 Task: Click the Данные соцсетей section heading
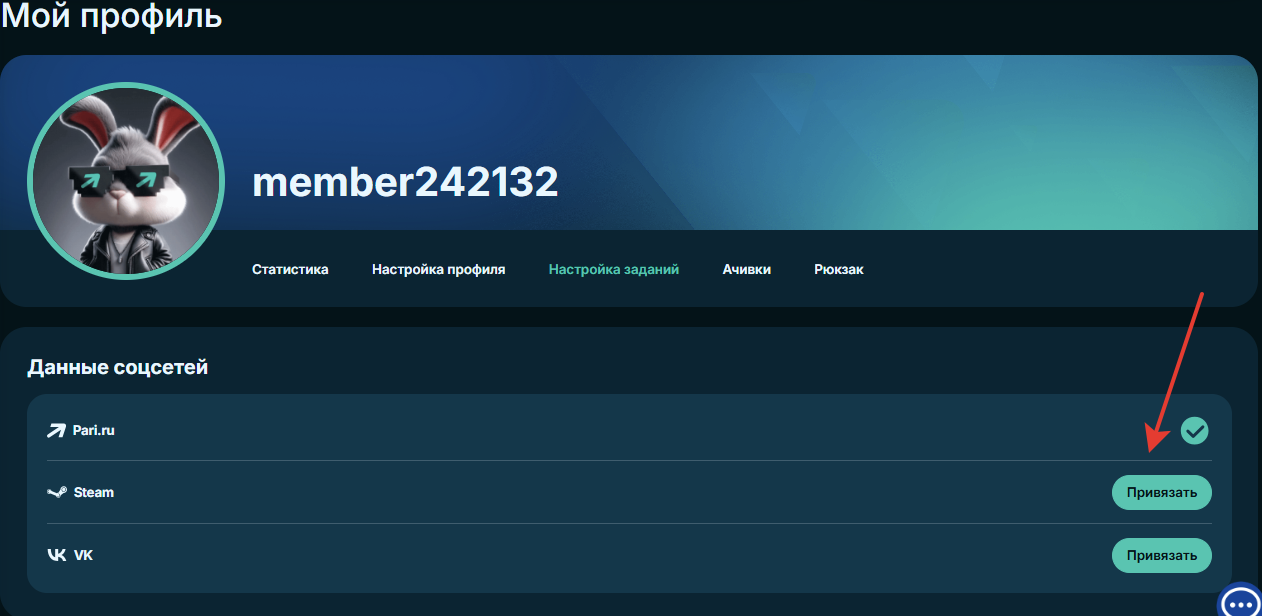117,367
